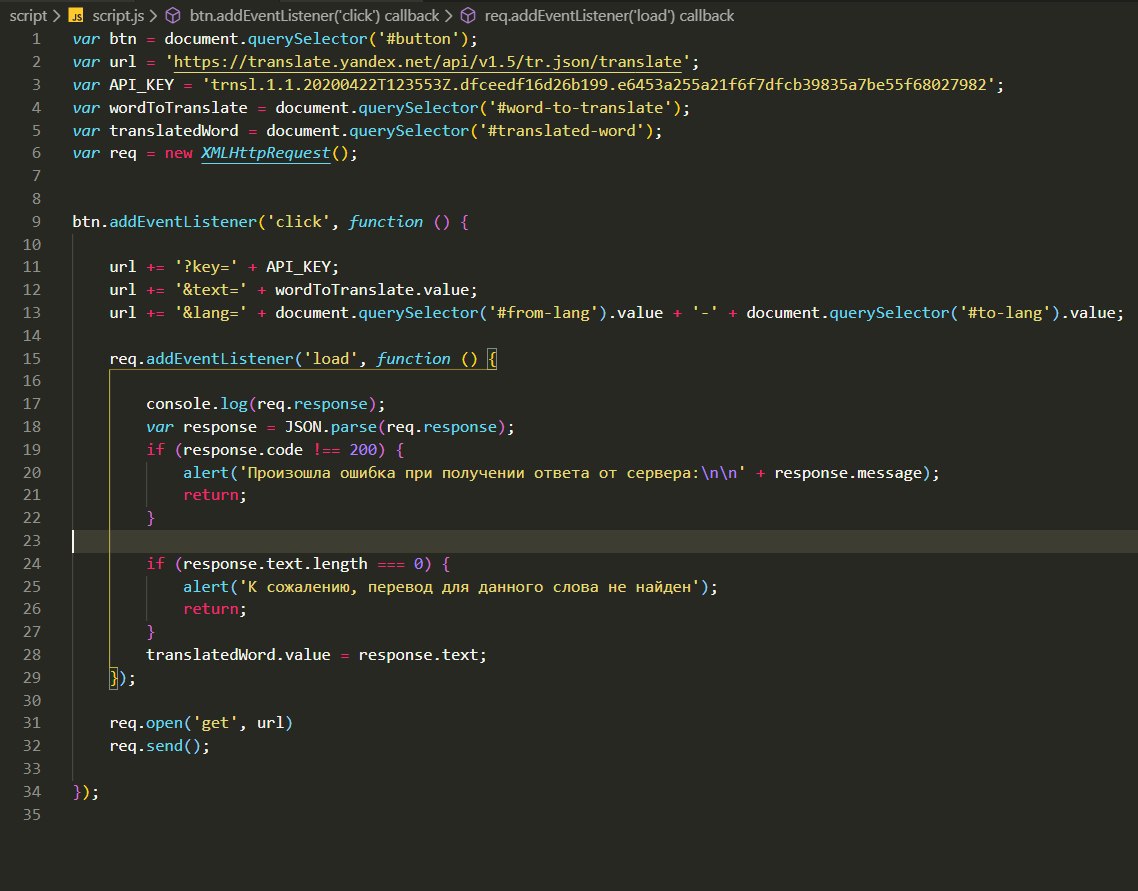Click line number 9 in gutter
This screenshot has height=891, width=1138.
tap(36, 221)
